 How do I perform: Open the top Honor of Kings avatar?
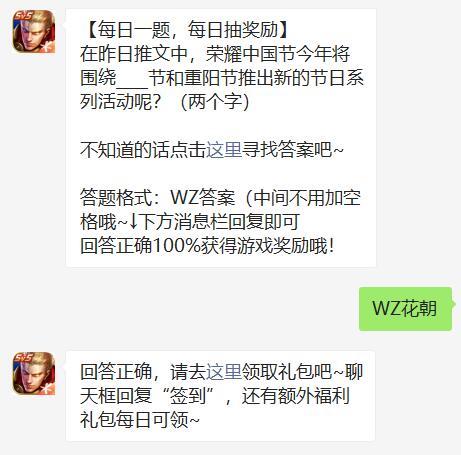coord(34,31)
